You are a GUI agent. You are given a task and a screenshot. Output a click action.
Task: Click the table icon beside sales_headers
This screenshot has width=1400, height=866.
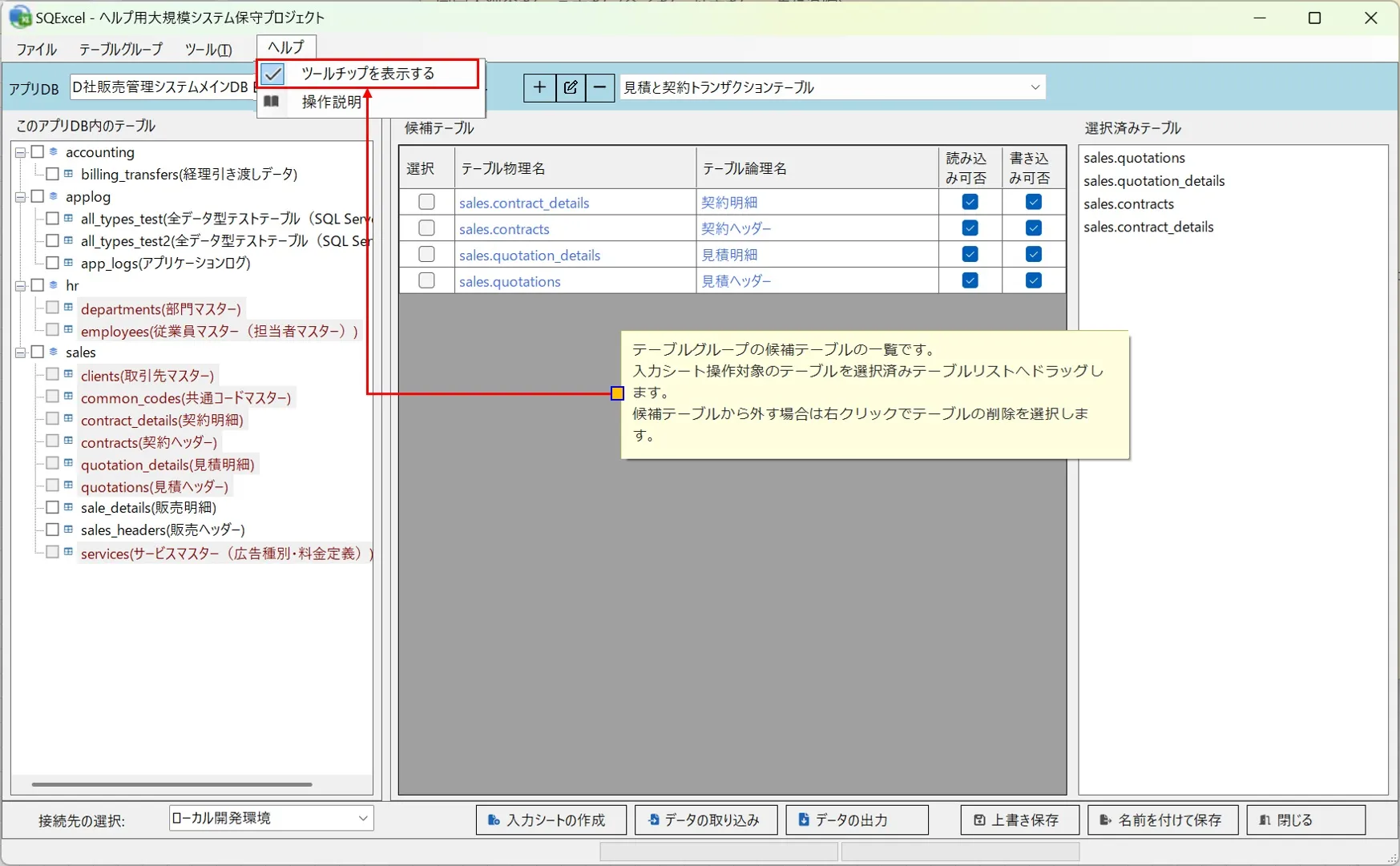tap(69, 530)
